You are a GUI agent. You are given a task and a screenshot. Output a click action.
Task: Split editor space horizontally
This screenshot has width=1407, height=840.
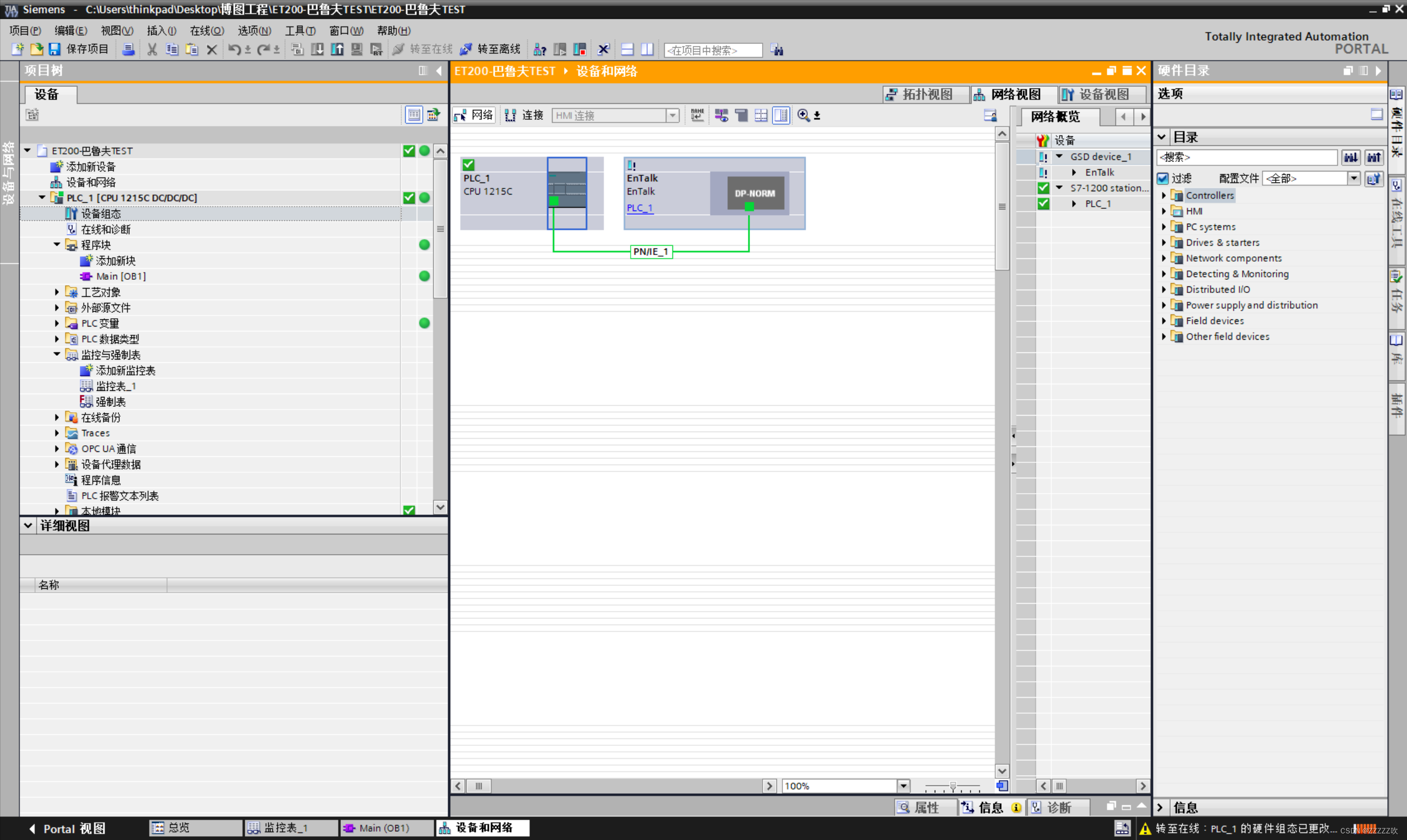click(627, 49)
